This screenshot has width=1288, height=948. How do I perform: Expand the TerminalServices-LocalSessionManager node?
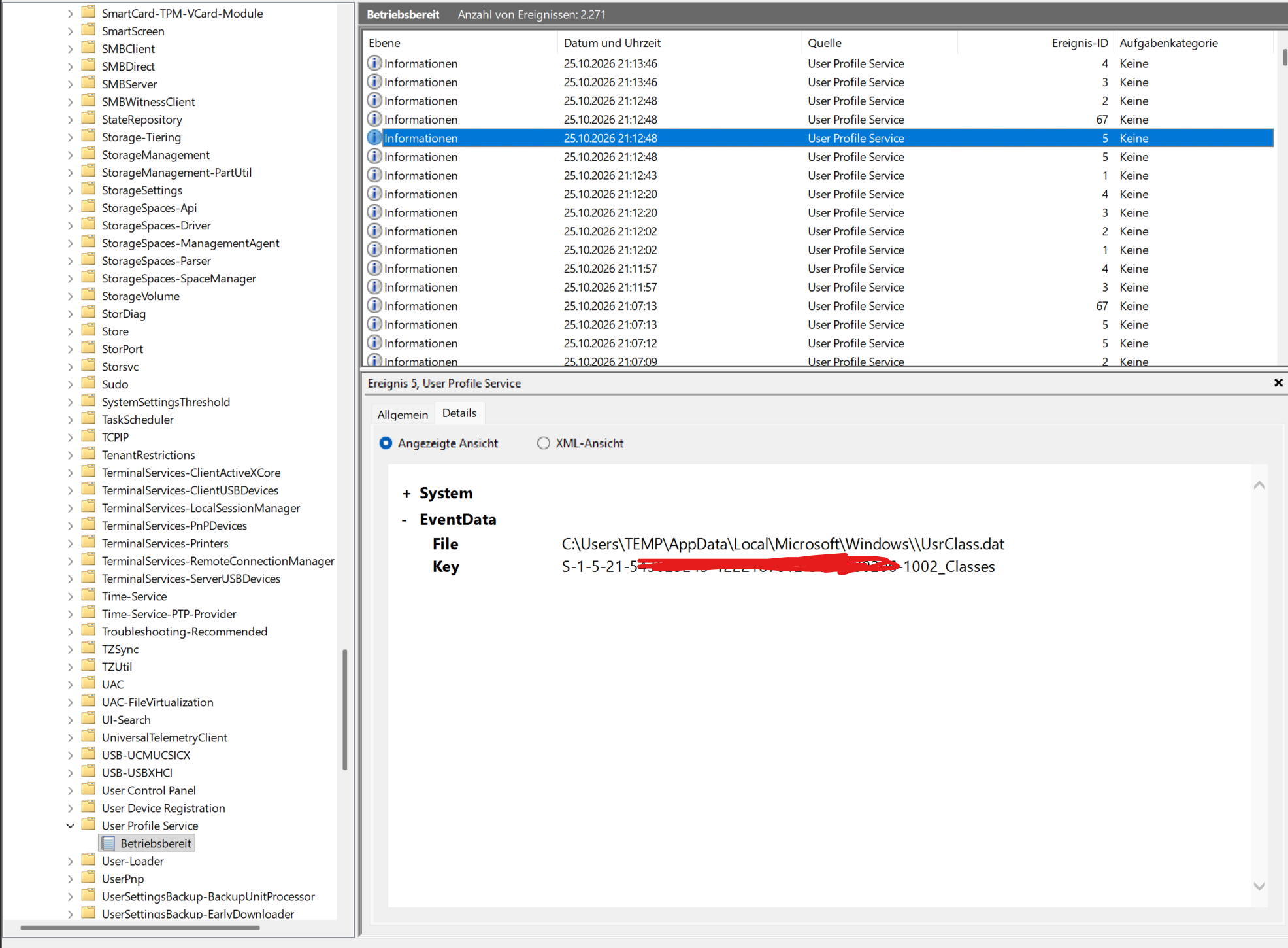[71, 508]
